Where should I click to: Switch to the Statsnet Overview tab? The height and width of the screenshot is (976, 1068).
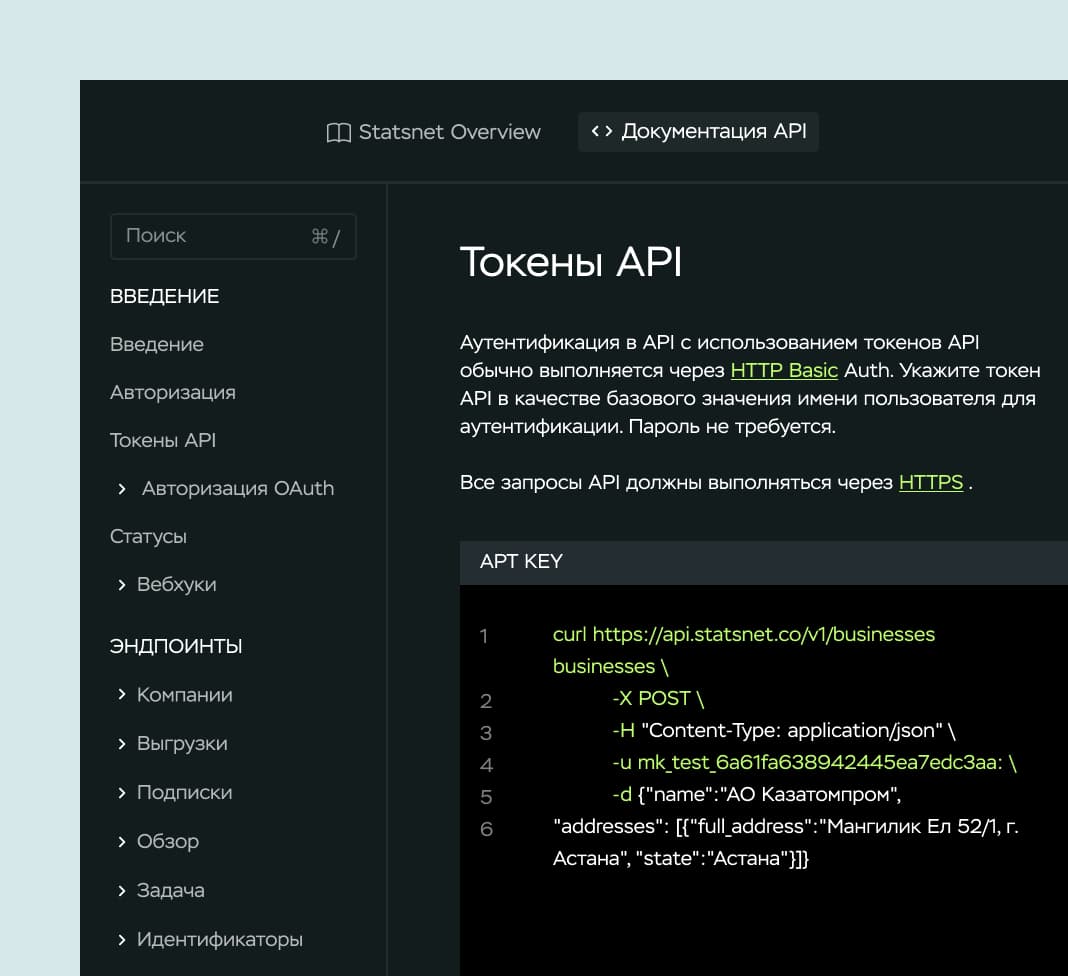pos(449,132)
